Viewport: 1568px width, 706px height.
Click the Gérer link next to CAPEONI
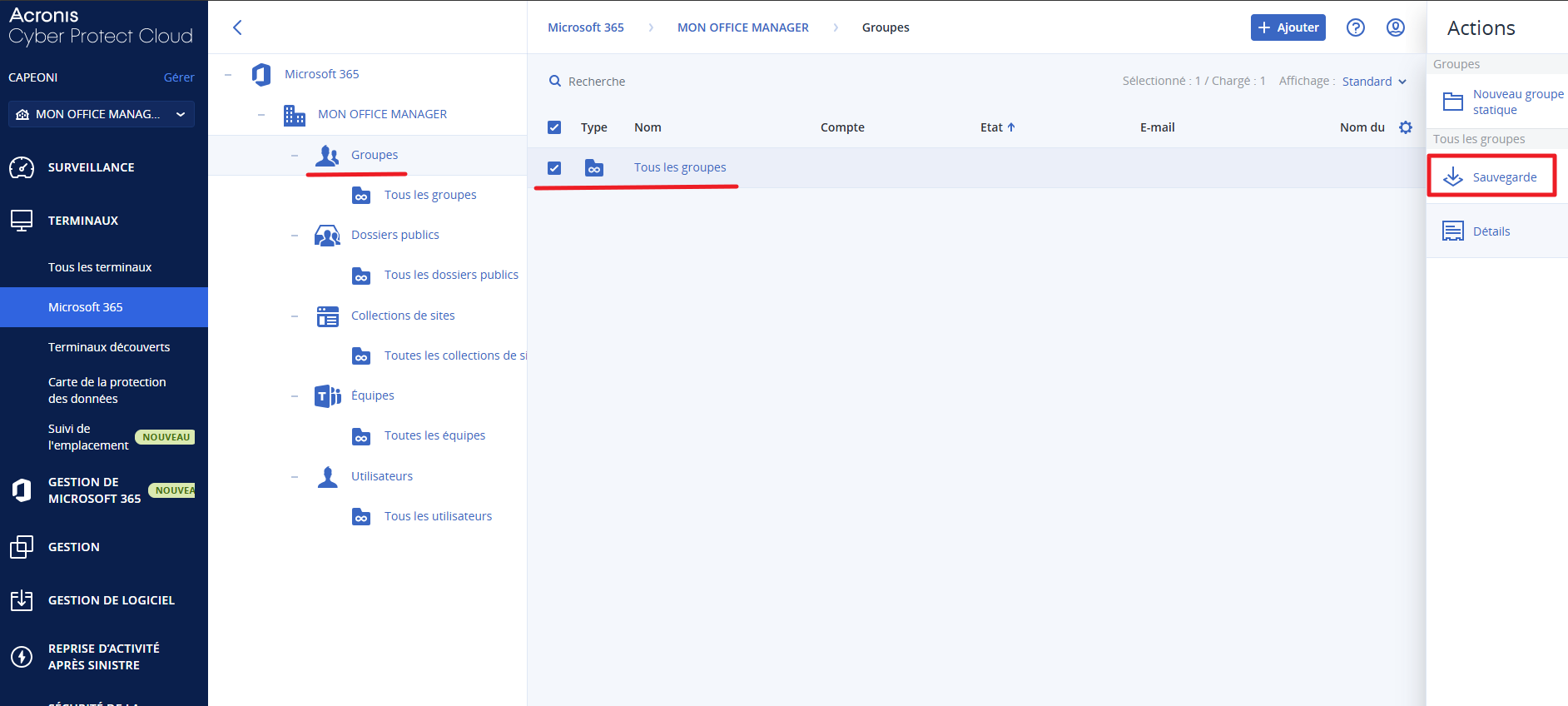tap(179, 77)
